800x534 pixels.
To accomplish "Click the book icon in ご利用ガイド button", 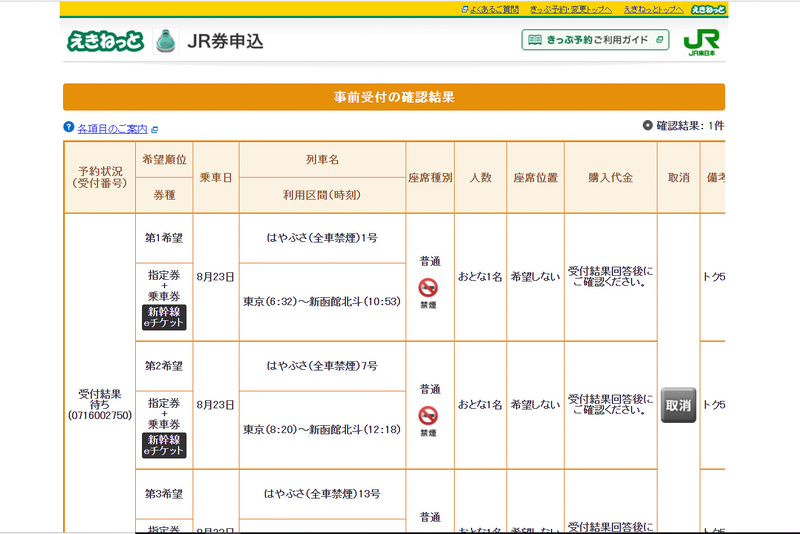I will (x=535, y=40).
